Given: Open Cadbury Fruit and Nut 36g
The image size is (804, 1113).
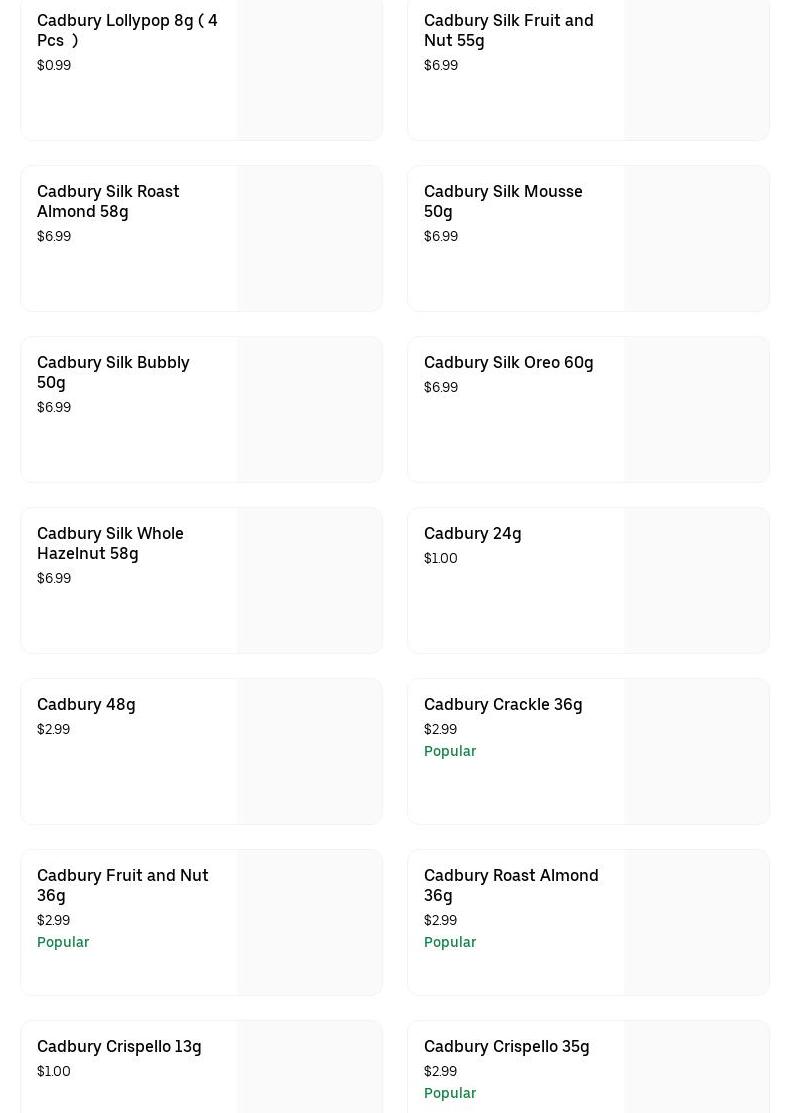Looking at the screenshot, I should [122, 885].
